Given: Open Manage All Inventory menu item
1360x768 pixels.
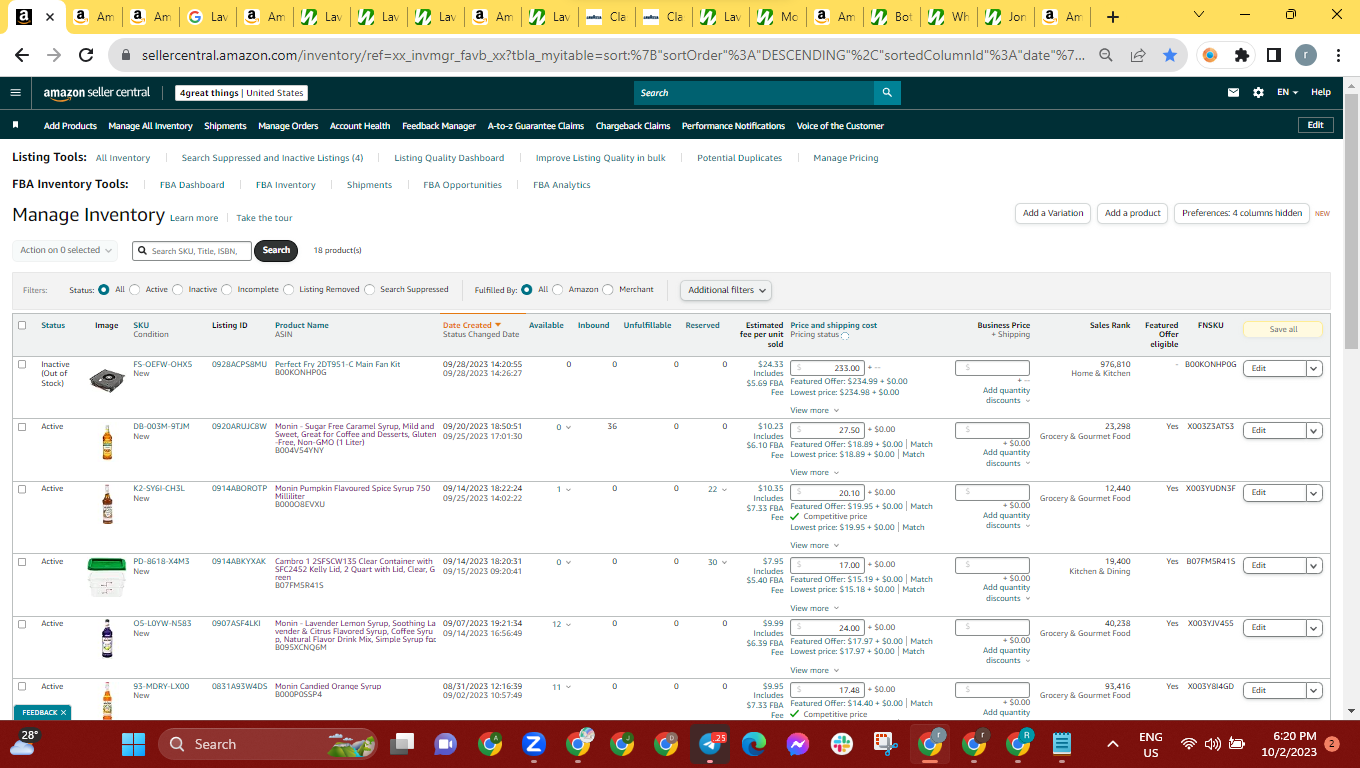Looking at the screenshot, I should tap(150, 126).
